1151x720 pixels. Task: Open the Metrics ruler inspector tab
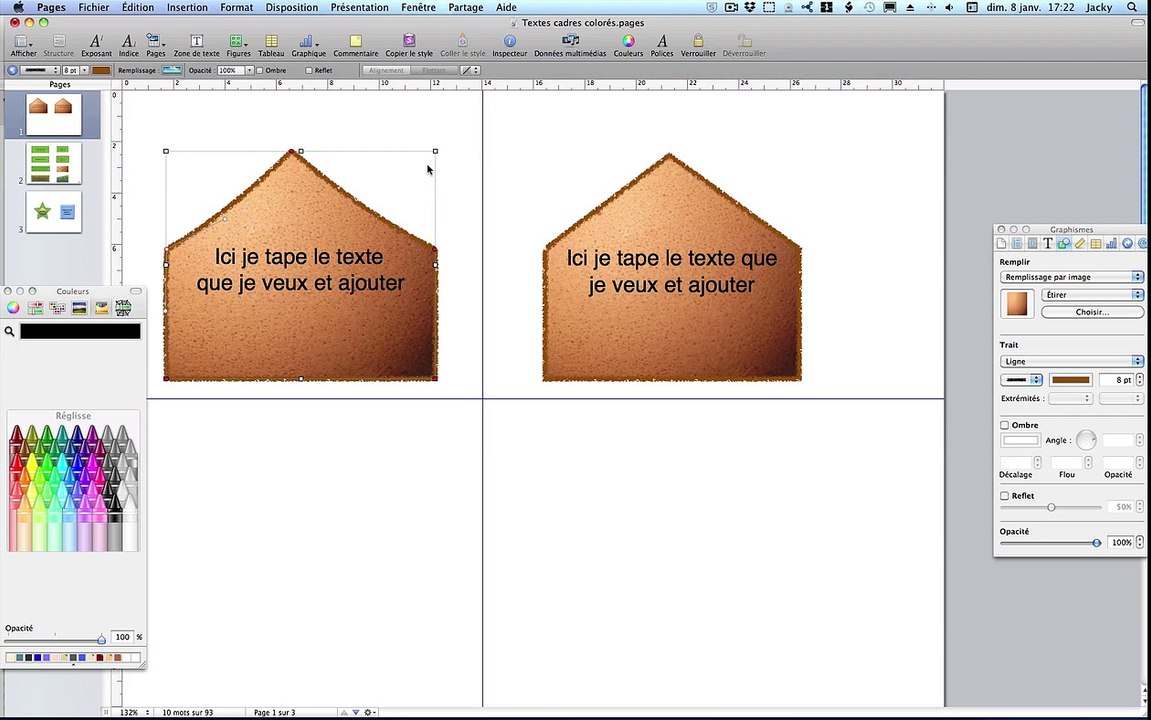pyautogui.click(x=1080, y=244)
